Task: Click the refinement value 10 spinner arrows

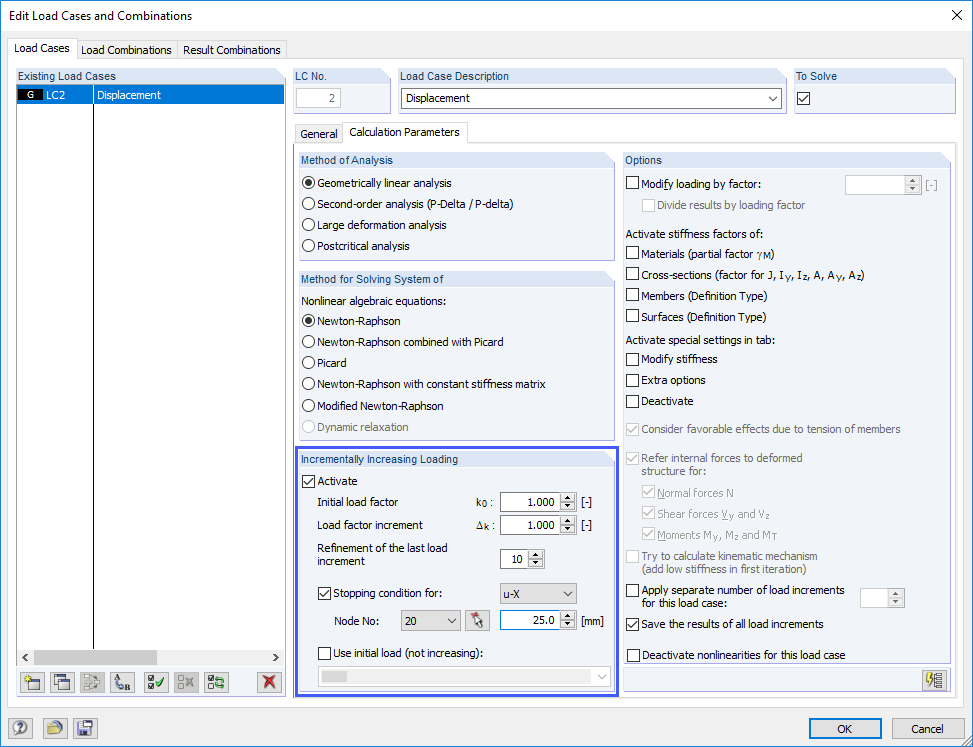Action: click(536, 559)
